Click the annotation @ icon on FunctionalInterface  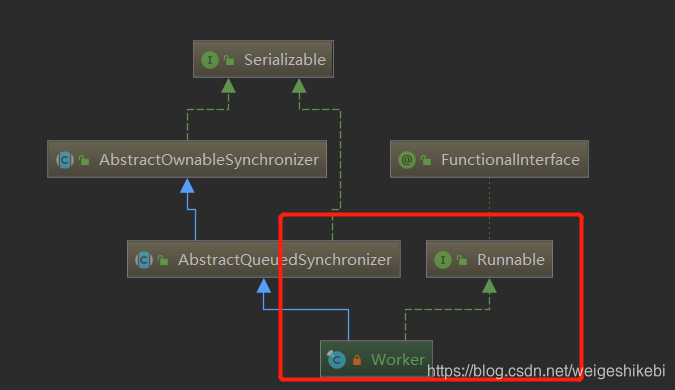coord(407,160)
